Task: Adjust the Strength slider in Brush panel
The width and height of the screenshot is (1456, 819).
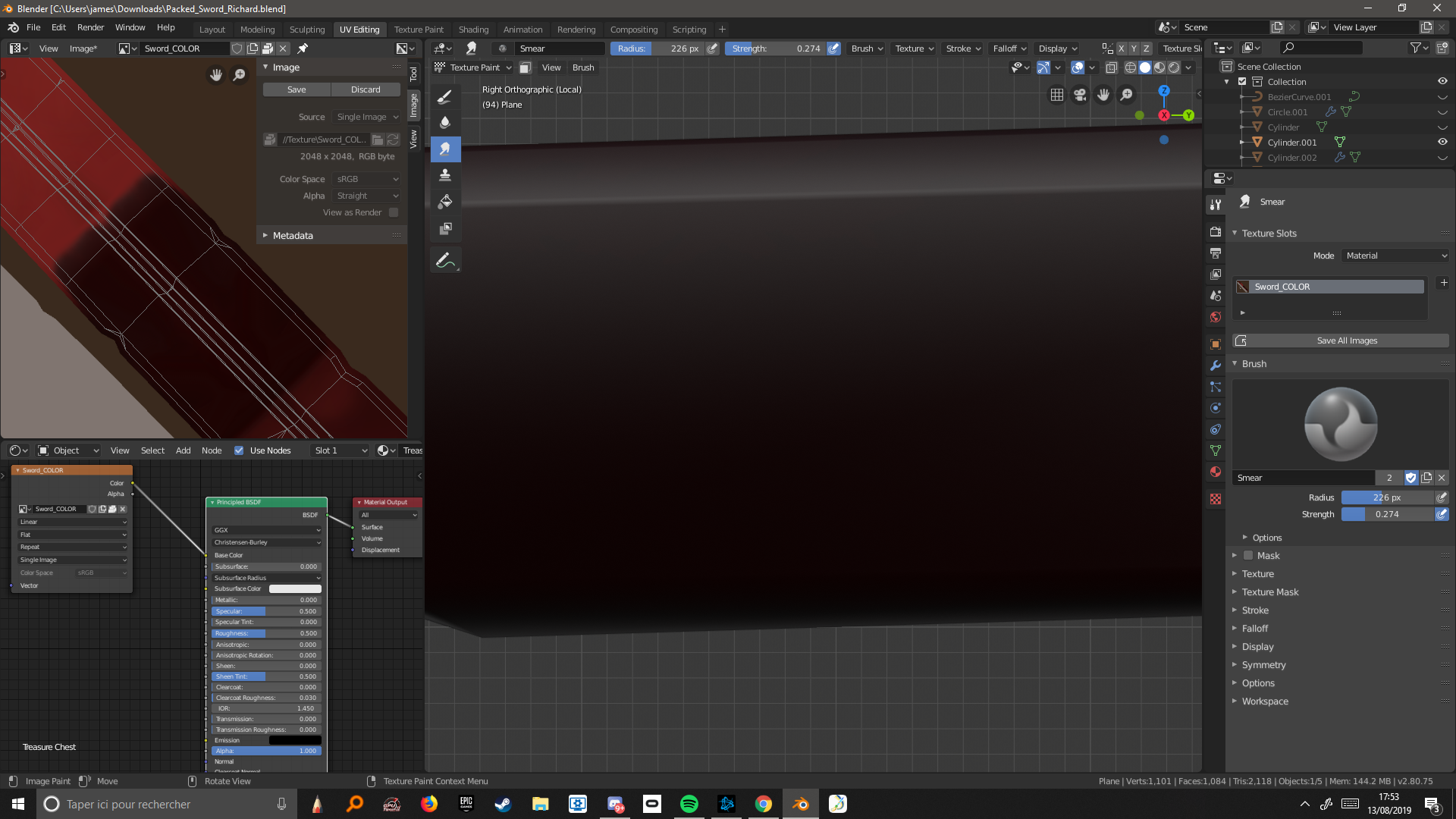Action: (x=1386, y=514)
